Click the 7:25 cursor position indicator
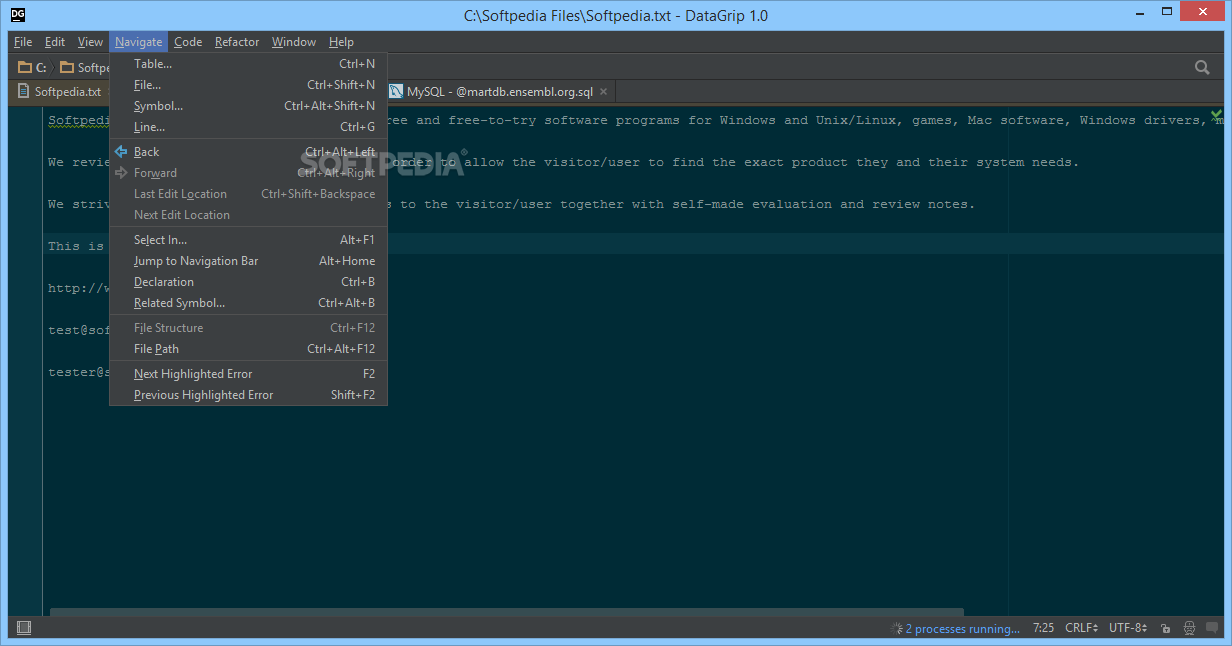1232x646 pixels. (x=1043, y=629)
